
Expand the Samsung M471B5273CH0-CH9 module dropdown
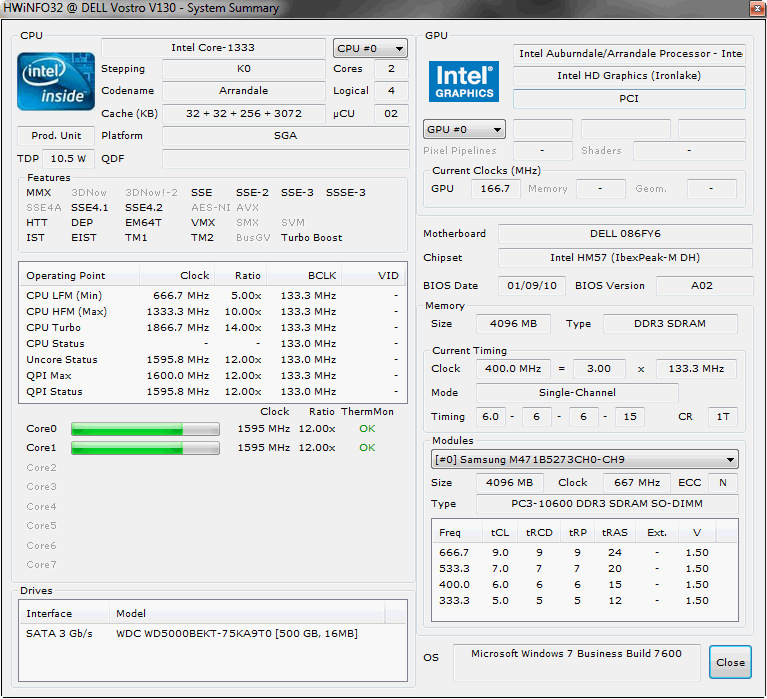[x=585, y=459]
